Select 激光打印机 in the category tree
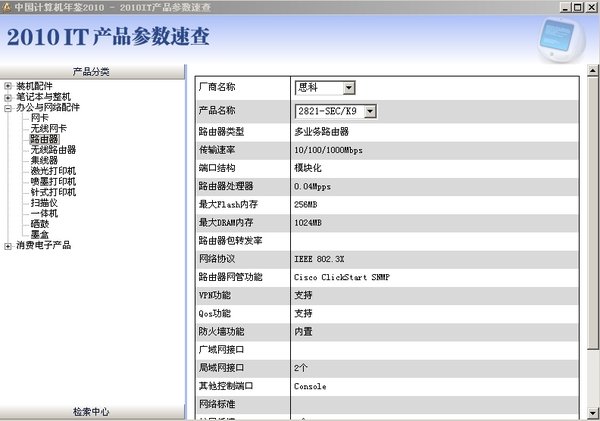Image resolution: width=600 pixels, height=421 pixels. pos(53,171)
